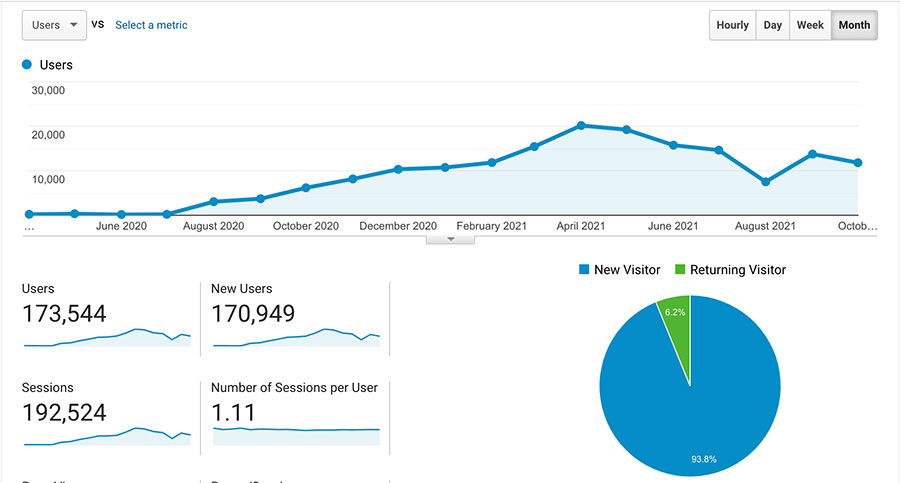Click the June 2020 data point
900x483 pixels.
point(121,214)
